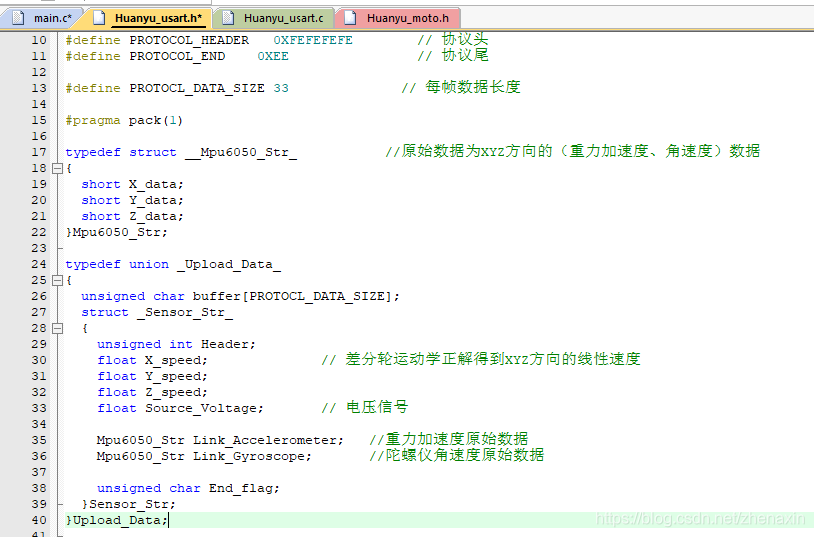
Task: Click the file icon on main.c* tab
Action: 18,18
